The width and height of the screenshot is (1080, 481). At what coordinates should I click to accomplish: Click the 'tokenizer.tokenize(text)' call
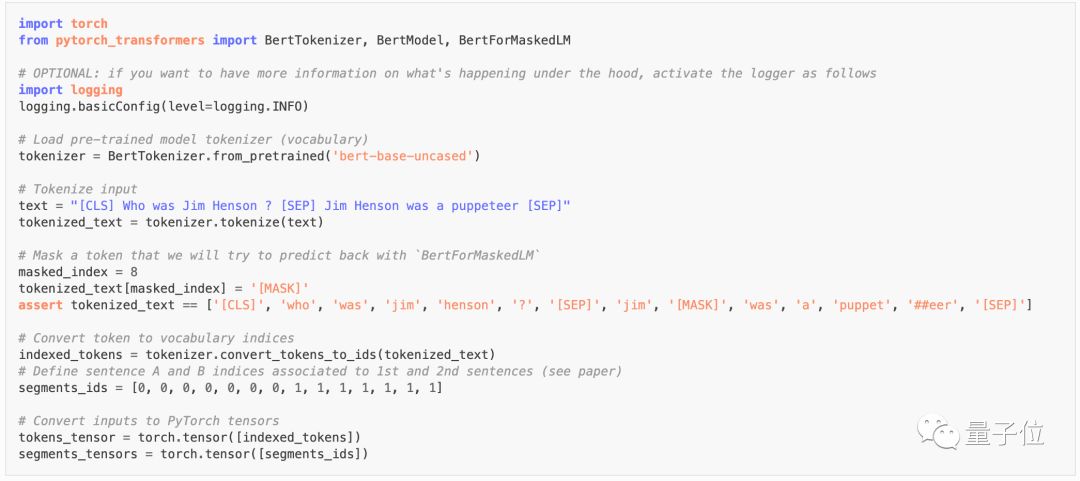click(x=235, y=222)
